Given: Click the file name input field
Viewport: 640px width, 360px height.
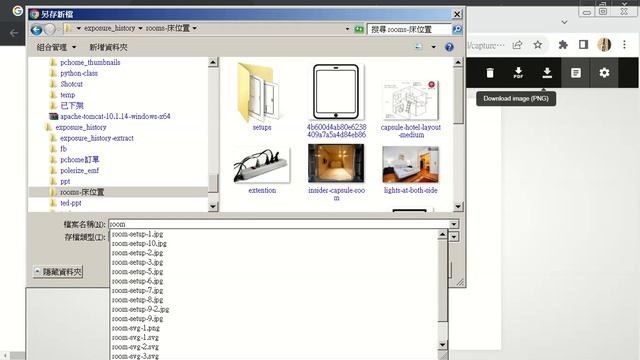Looking at the screenshot, I should click(x=279, y=224).
